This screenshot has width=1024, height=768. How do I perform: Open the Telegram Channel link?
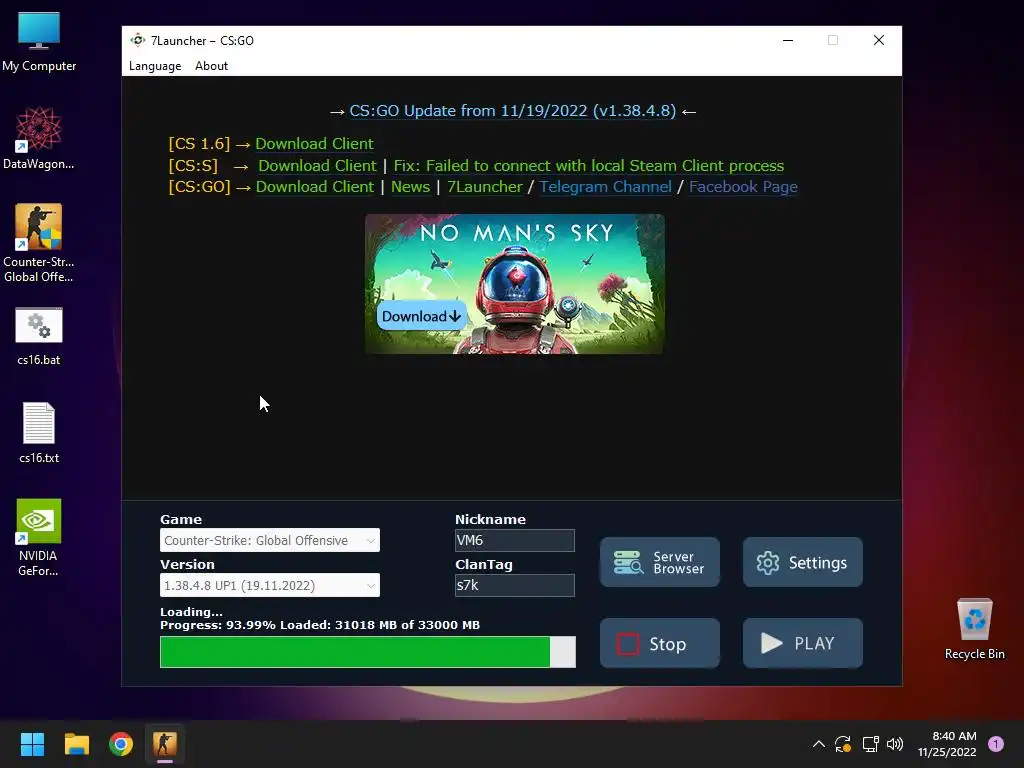(605, 187)
